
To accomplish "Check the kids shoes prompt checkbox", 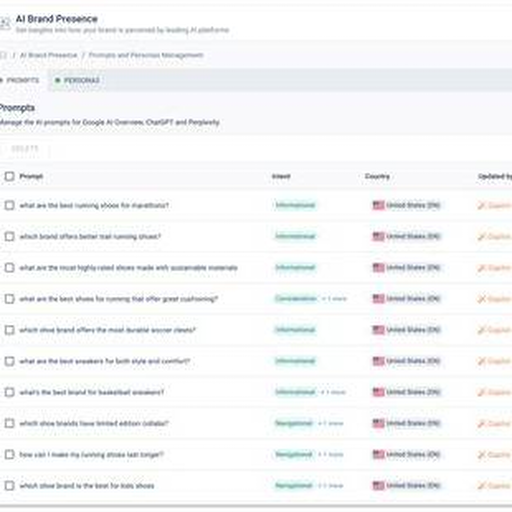I will click(x=9, y=486).
